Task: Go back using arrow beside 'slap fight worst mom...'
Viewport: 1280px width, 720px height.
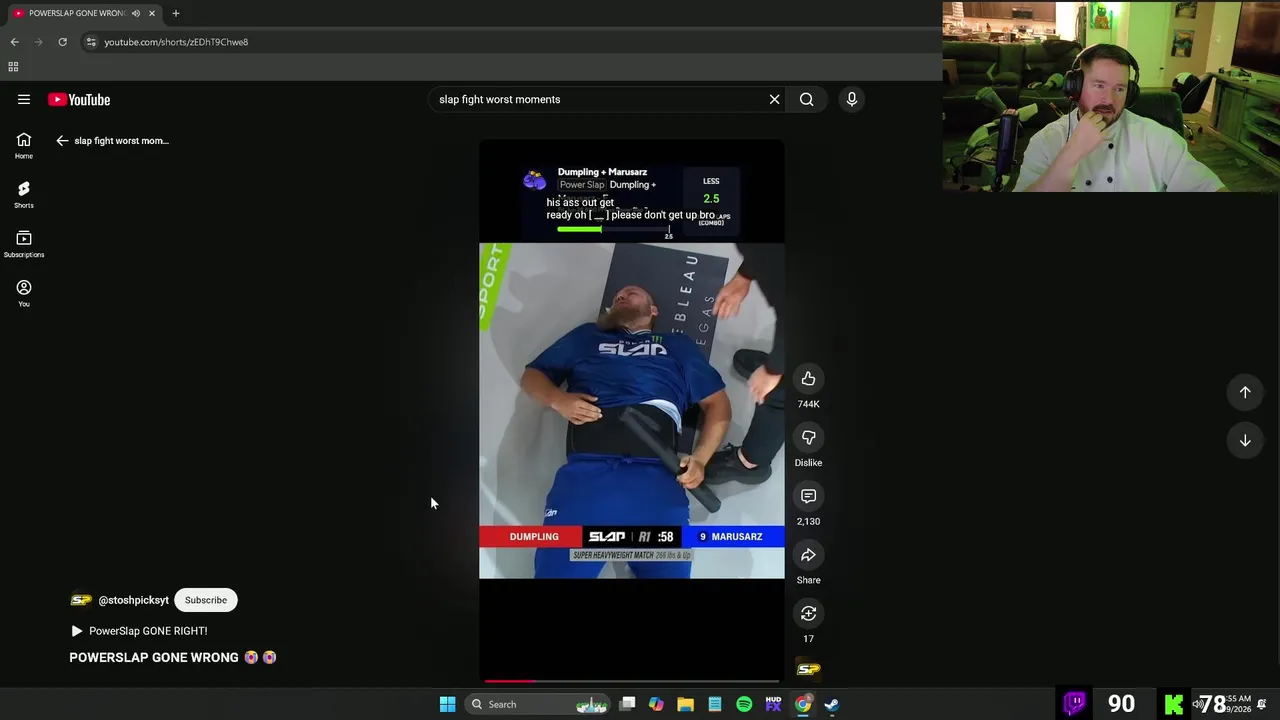Action: pyautogui.click(x=62, y=141)
